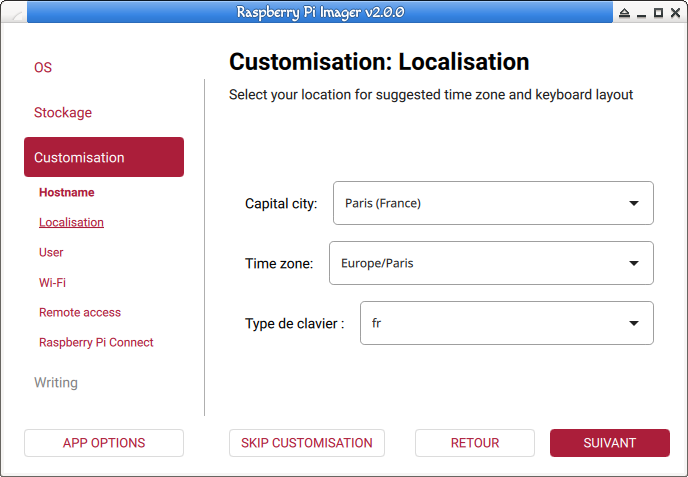Image resolution: width=688 pixels, height=477 pixels.
Task: Click the SUIVANT button
Action: pos(610,443)
